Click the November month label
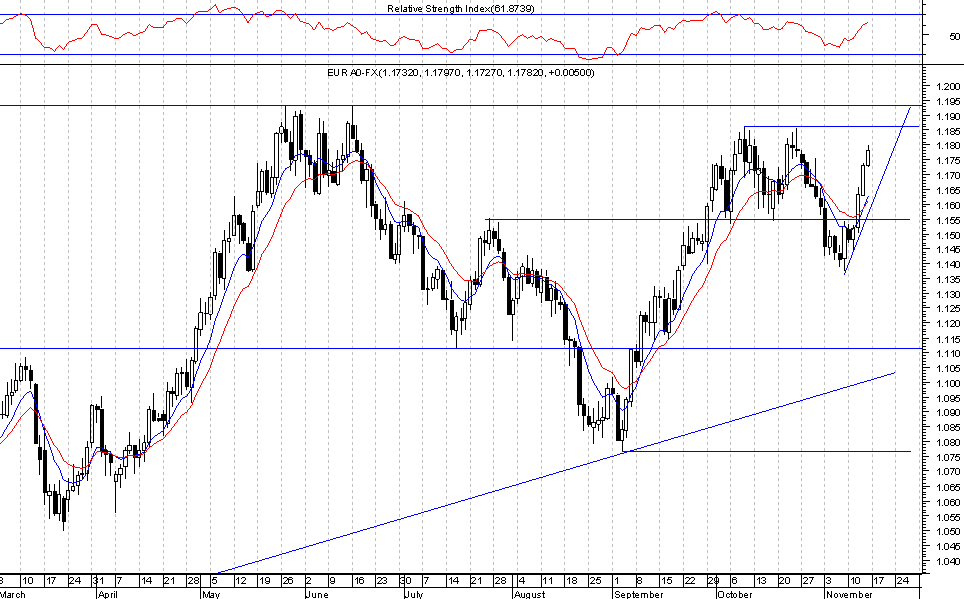This screenshot has width=964, height=599. [x=849, y=594]
